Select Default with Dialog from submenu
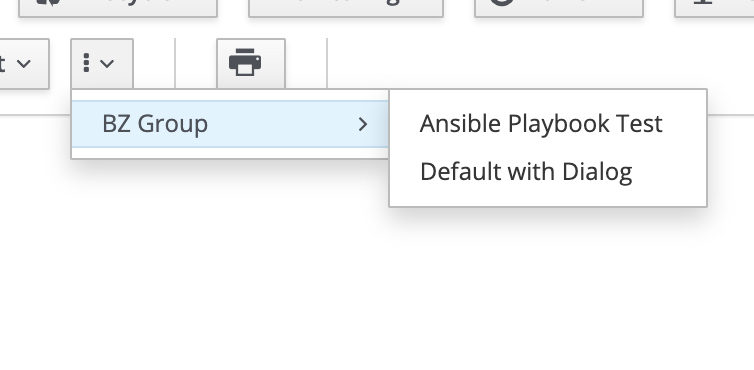This screenshot has width=754, height=370. pyautogui.click(x=526, y=172)
